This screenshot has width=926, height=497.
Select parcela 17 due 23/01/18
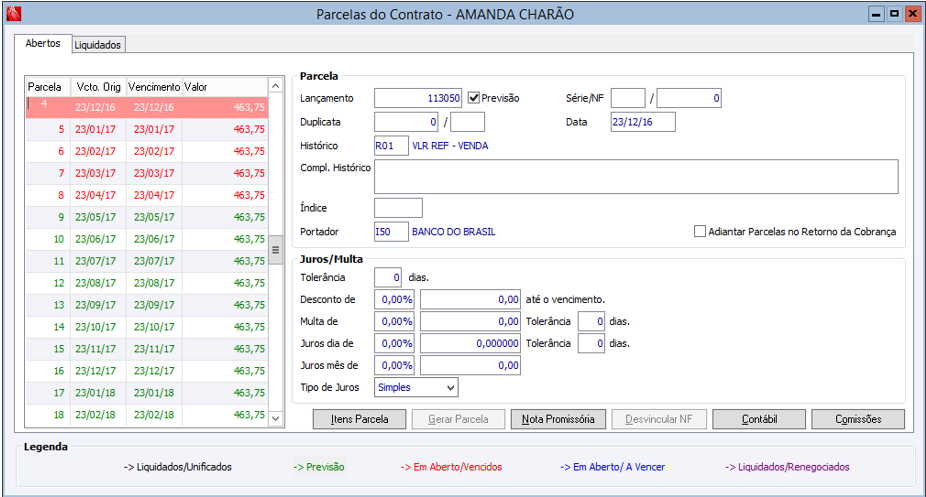click(x=147, y=393)
